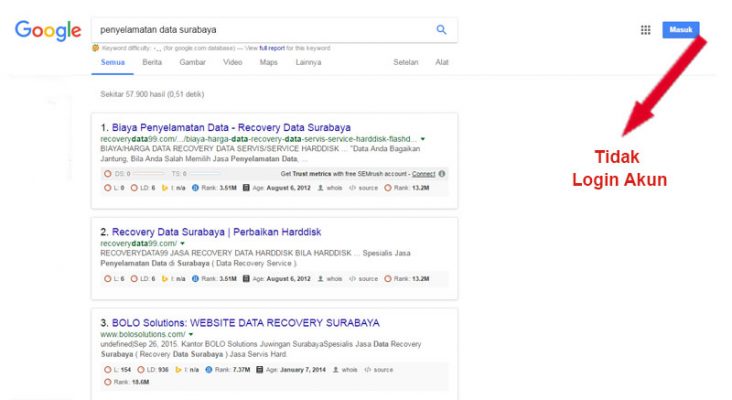Screen dimensions: 732x400
Task: Open the Lainnya more menu
Action: click(x=308, y=62)
